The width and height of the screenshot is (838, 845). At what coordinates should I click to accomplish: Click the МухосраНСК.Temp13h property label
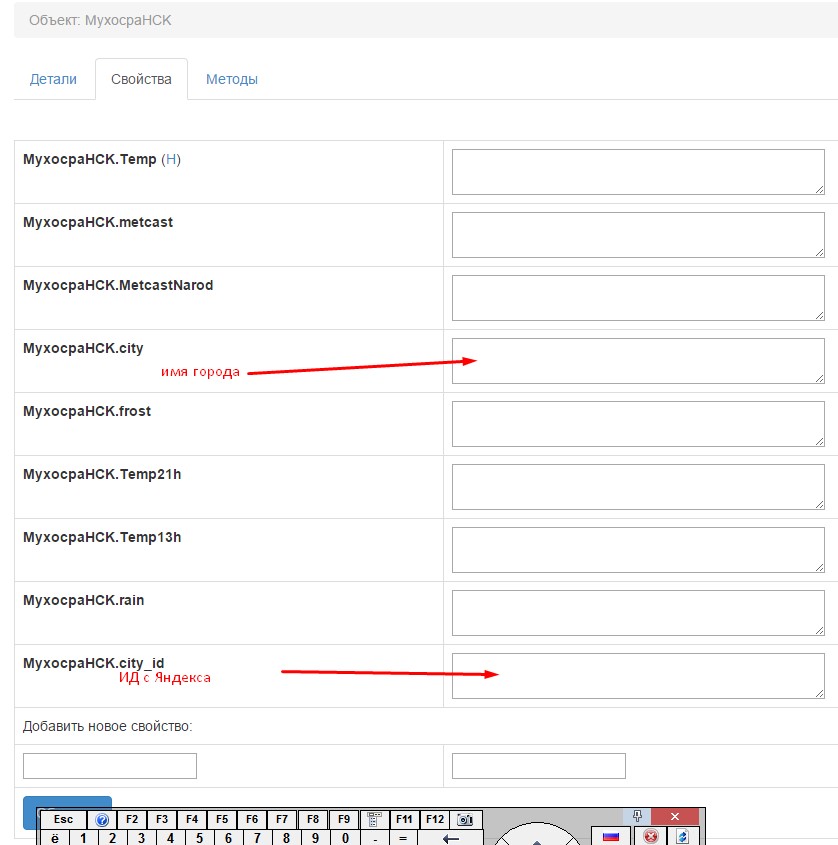[x=102, y=537]
